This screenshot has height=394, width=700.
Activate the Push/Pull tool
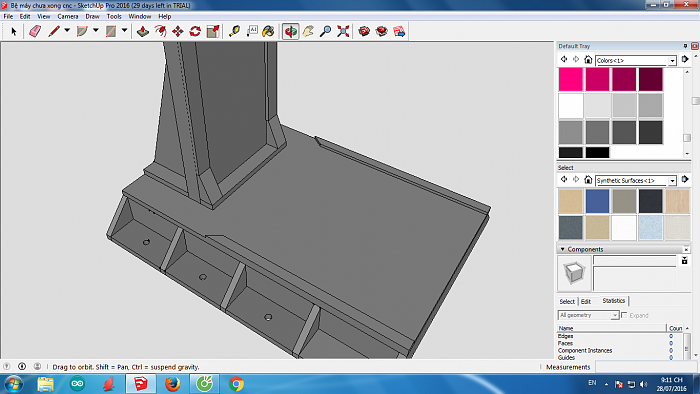pos(143,31)
